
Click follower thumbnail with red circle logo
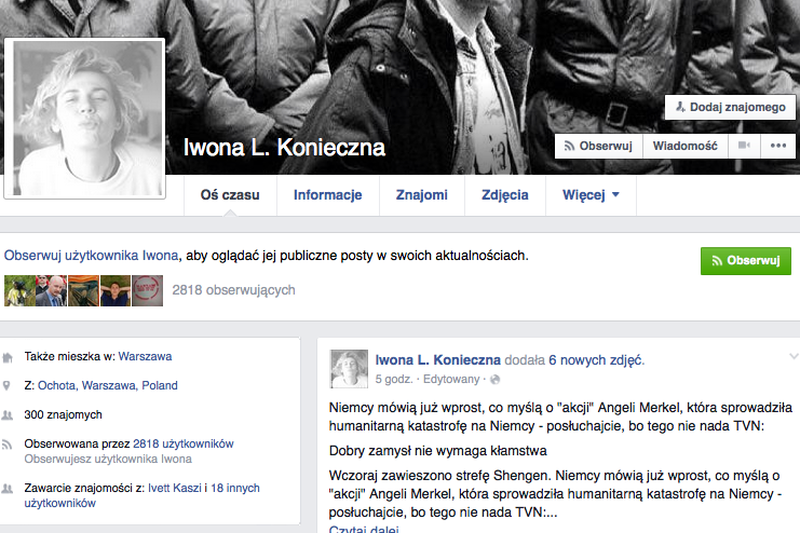click(147, 291)
